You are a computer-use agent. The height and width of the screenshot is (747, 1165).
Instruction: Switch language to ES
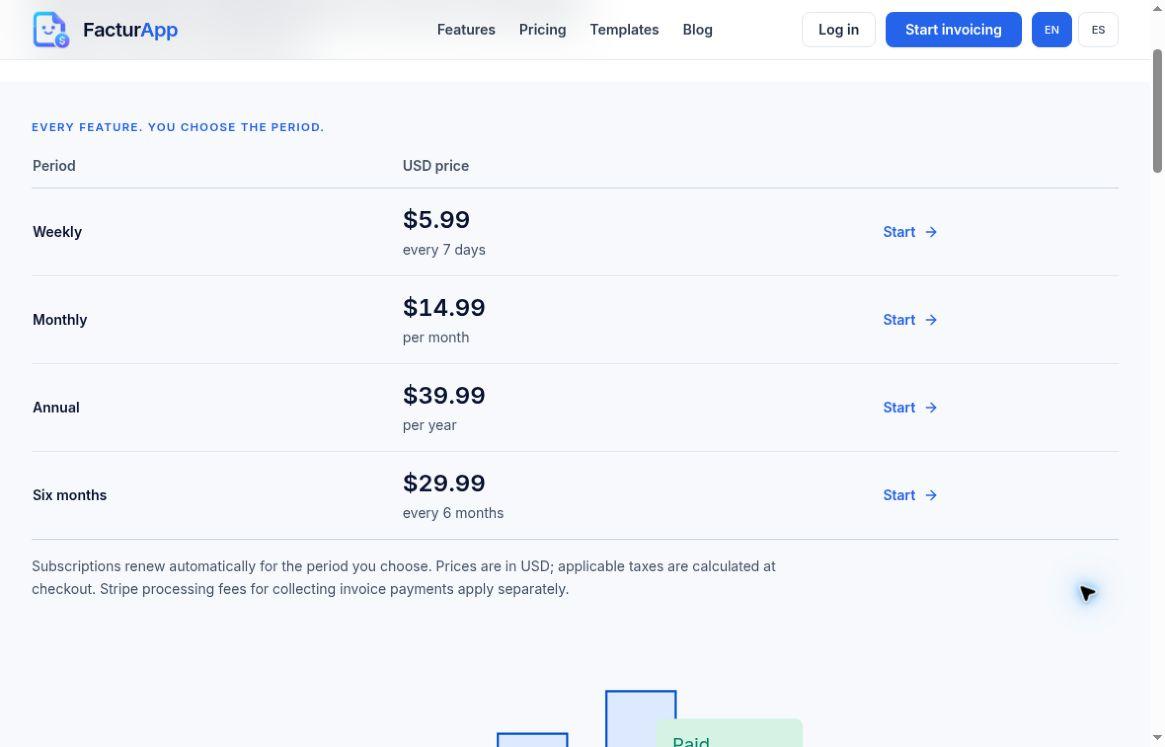[1098, 30]
